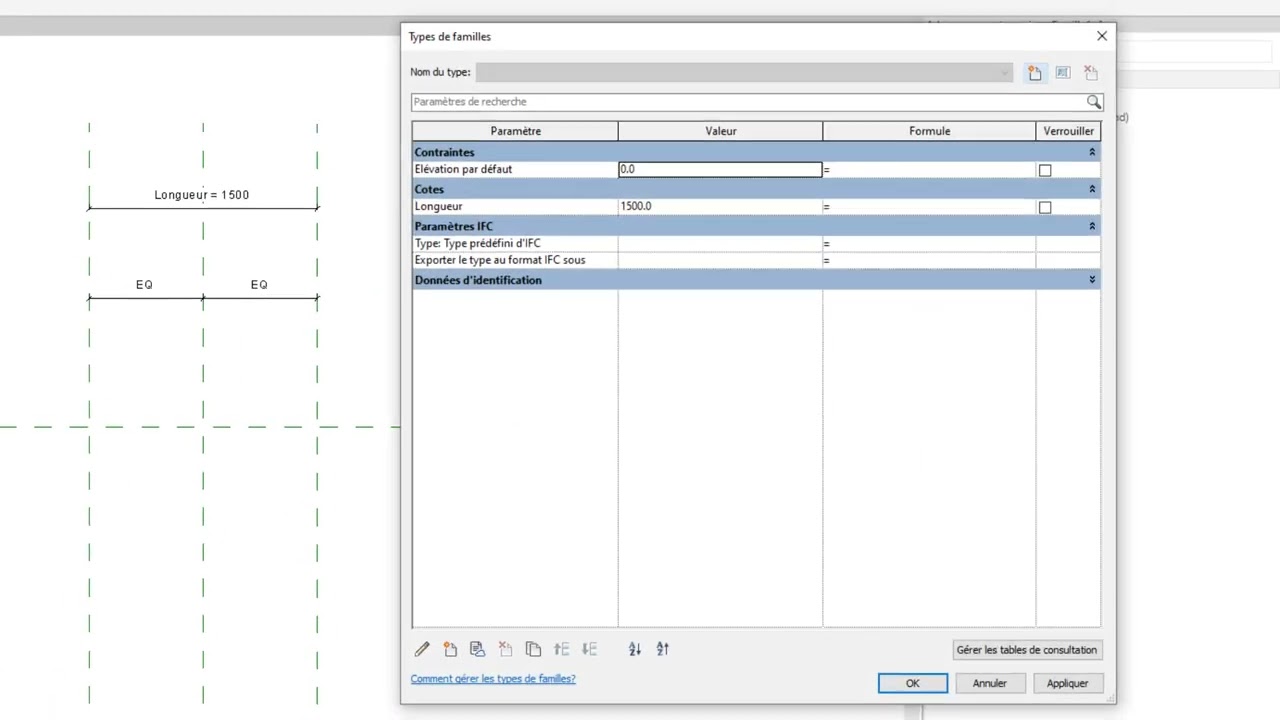Click the New Parameter icon in bottom toolbar
Image resolution: width=1280 pixels, height=720 pixels.
pyautogui.click(x=450, y=649)
